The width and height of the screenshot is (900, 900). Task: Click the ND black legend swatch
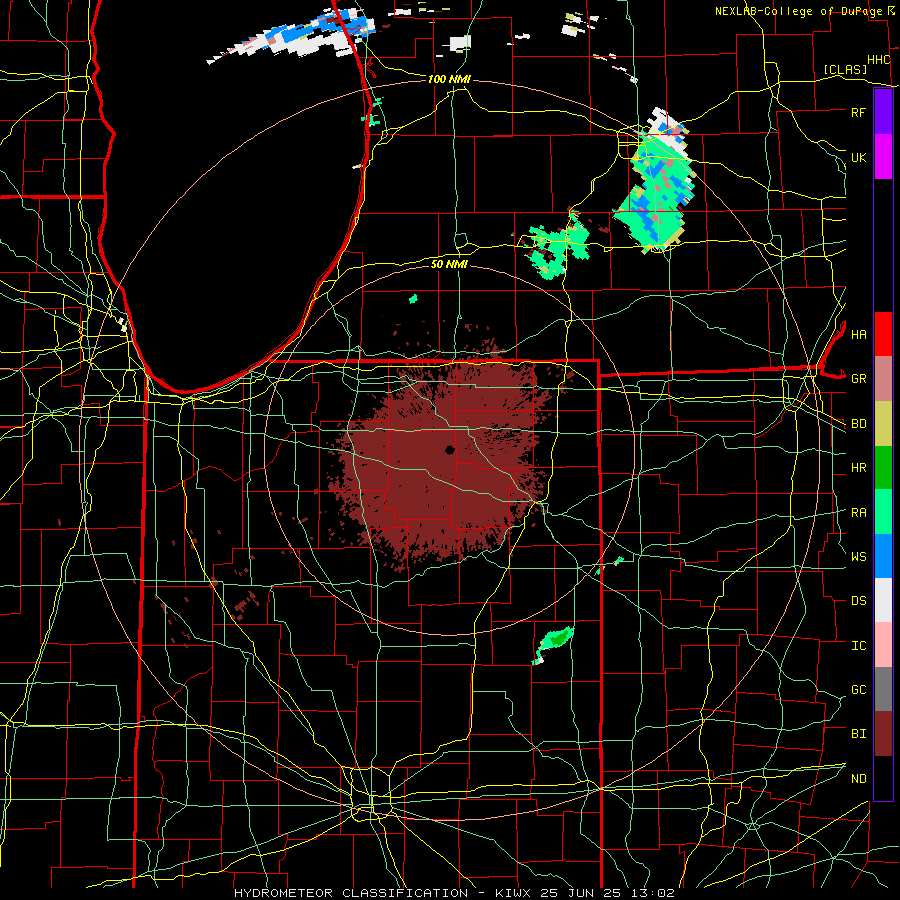pyautogui.click(x=883, y=778)
